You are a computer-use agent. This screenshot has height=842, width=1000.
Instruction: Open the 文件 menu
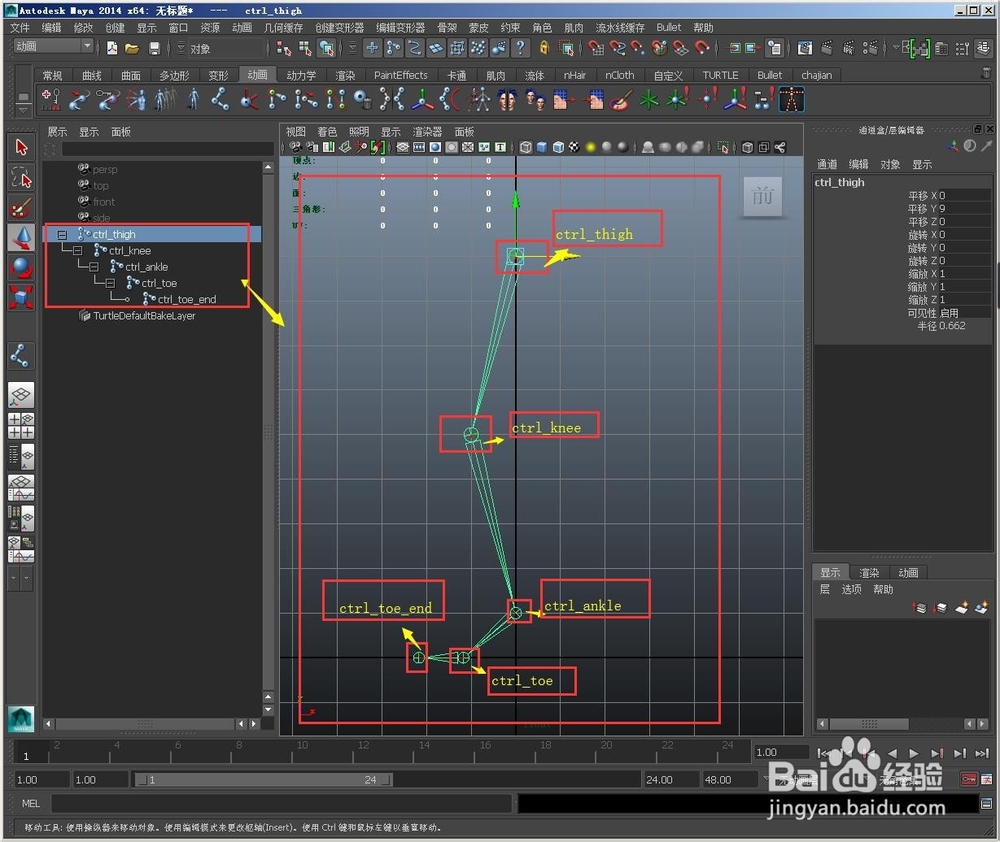[x=20, y=27]
